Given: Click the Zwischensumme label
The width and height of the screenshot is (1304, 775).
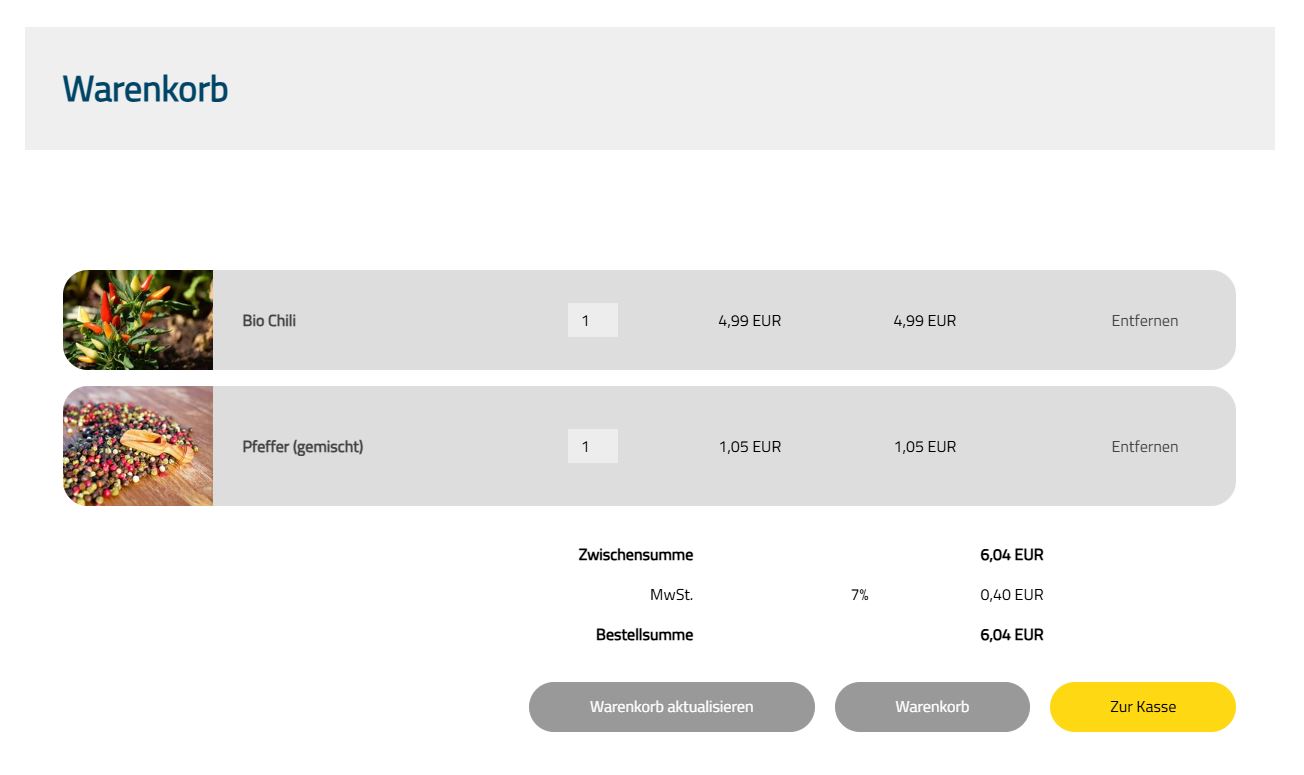Looking at the screenshot, I should pos(635,555).
